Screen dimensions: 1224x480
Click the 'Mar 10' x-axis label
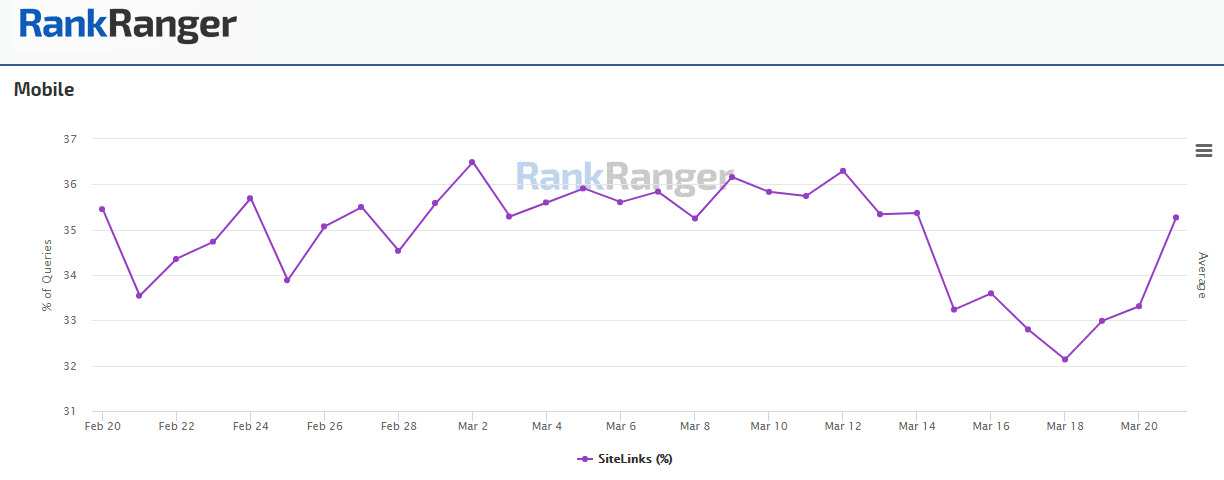768,426
